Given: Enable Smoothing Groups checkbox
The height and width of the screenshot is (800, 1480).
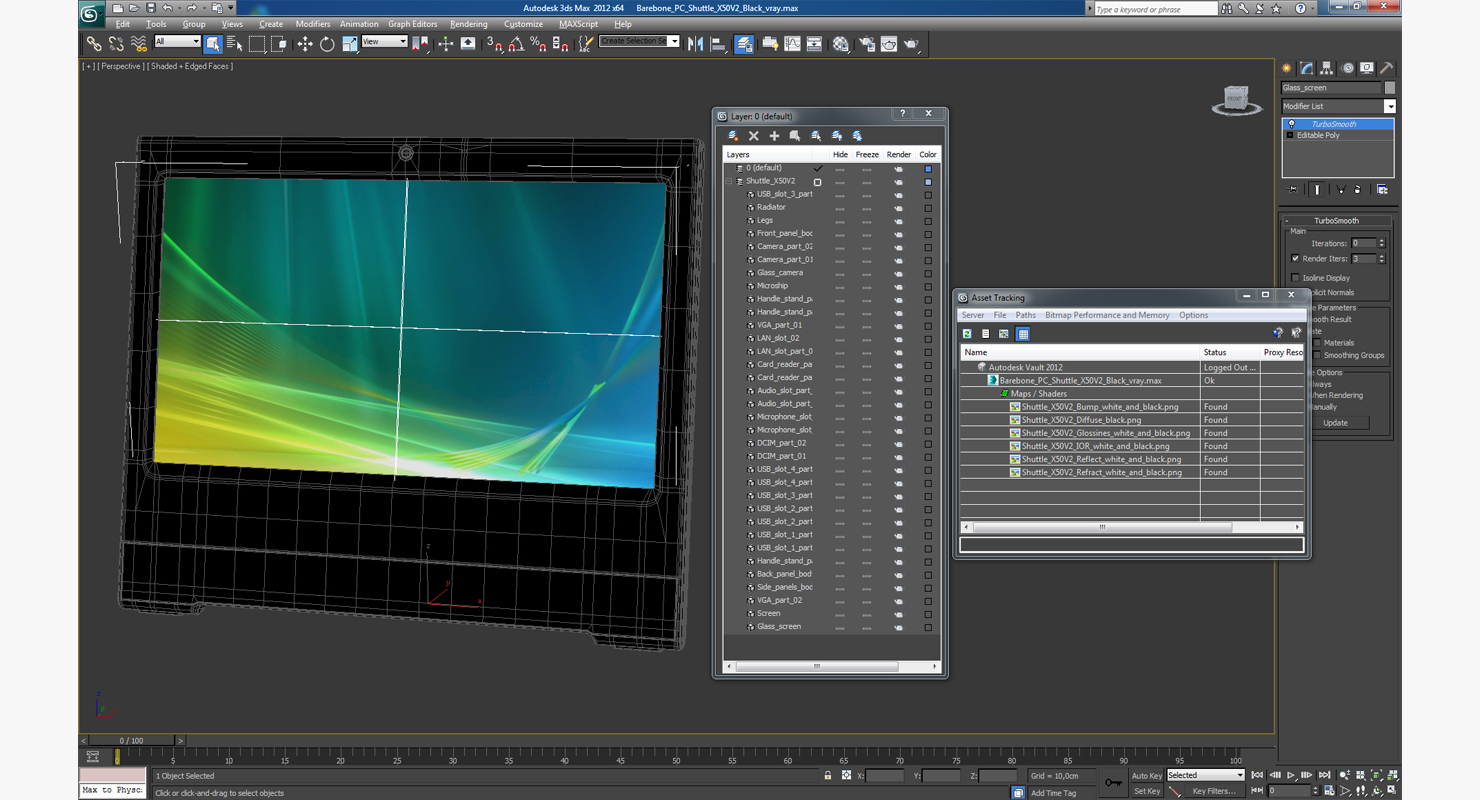Looking at the screenshot, I should click(x=1317, y=355).
